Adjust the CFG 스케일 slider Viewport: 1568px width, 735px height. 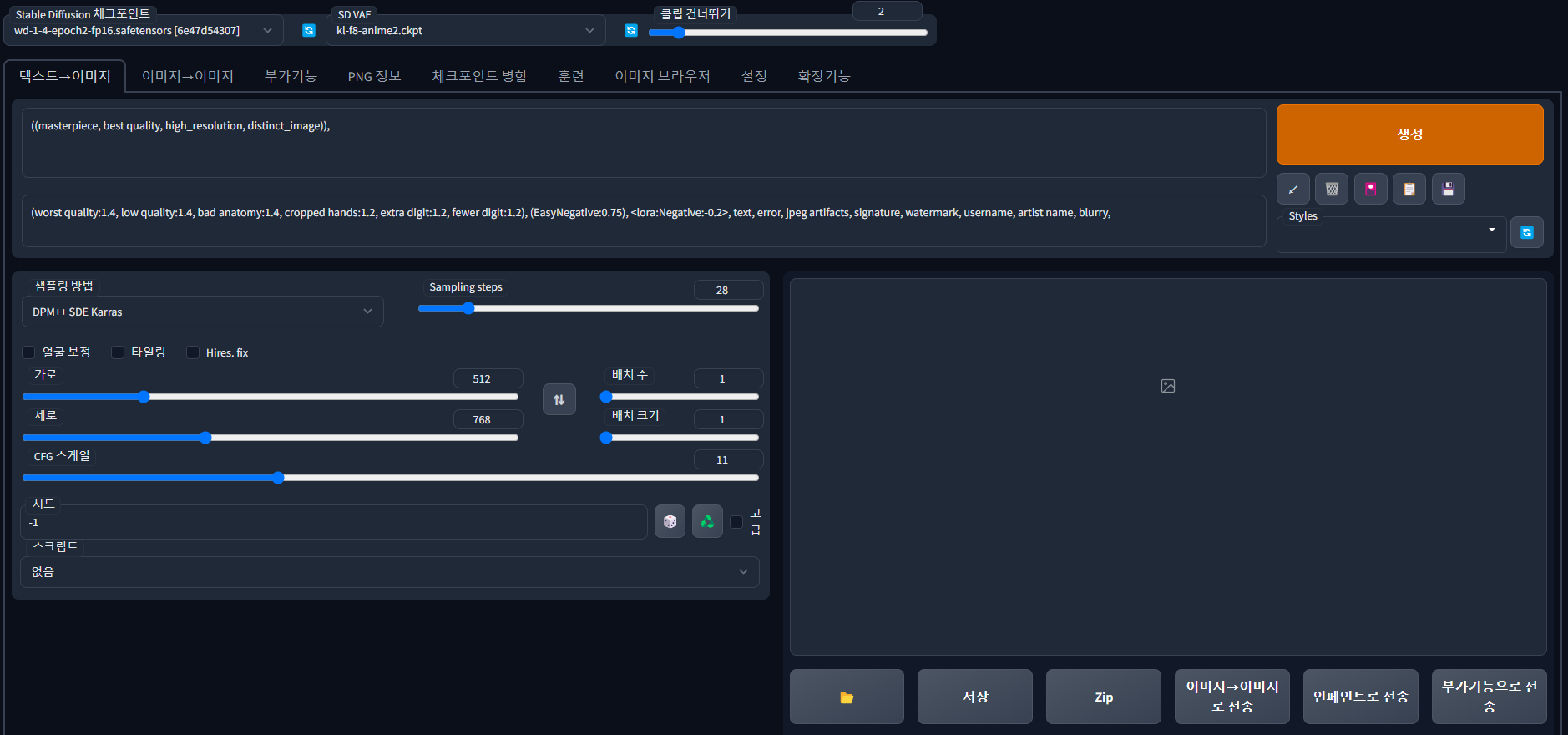point(391,478)
